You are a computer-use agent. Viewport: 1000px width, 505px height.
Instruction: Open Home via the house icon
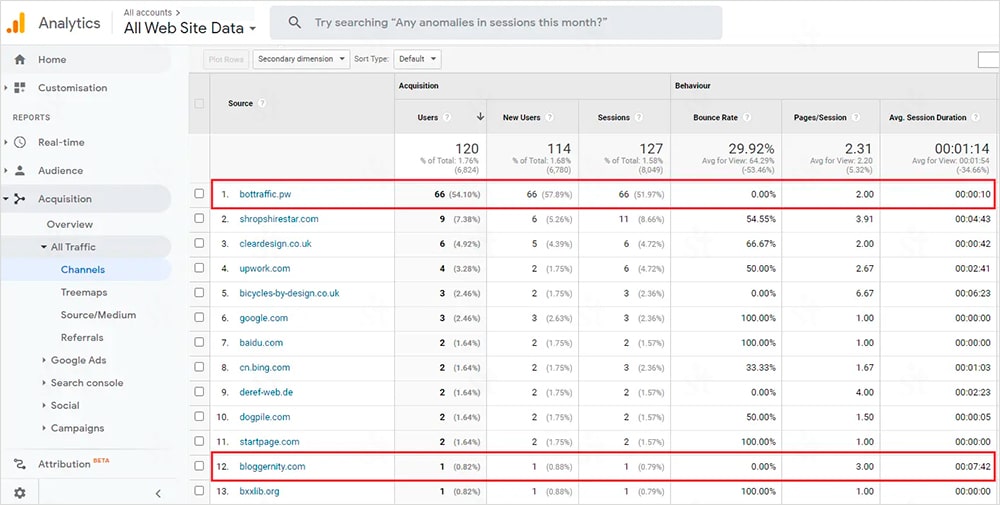[20, 59]
